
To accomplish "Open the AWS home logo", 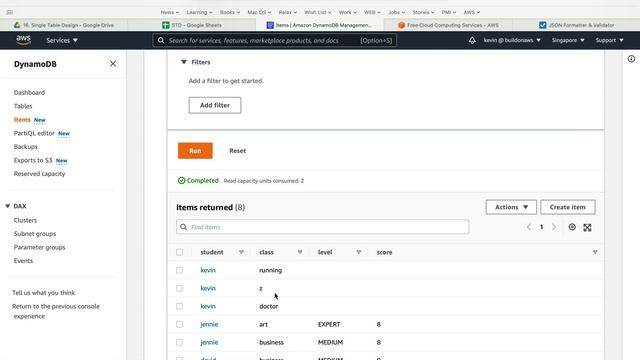I will (x=24, y=40).
